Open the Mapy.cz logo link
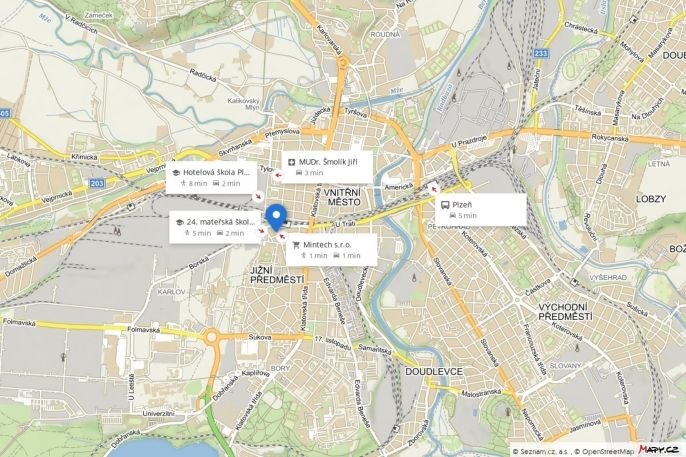Viewport: 686px width, 457px height. click(x=659, y=450)
